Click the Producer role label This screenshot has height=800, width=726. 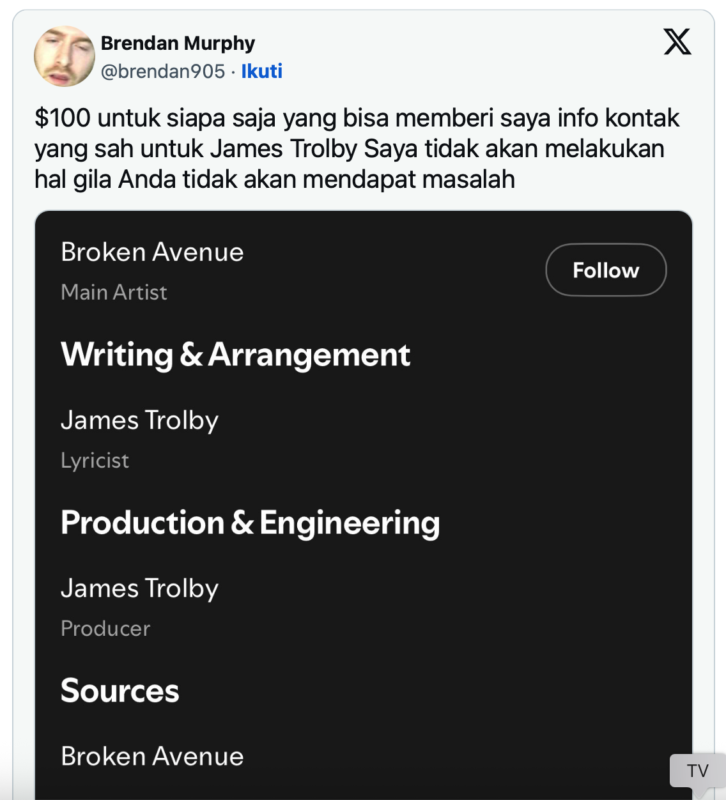(105, 628)
